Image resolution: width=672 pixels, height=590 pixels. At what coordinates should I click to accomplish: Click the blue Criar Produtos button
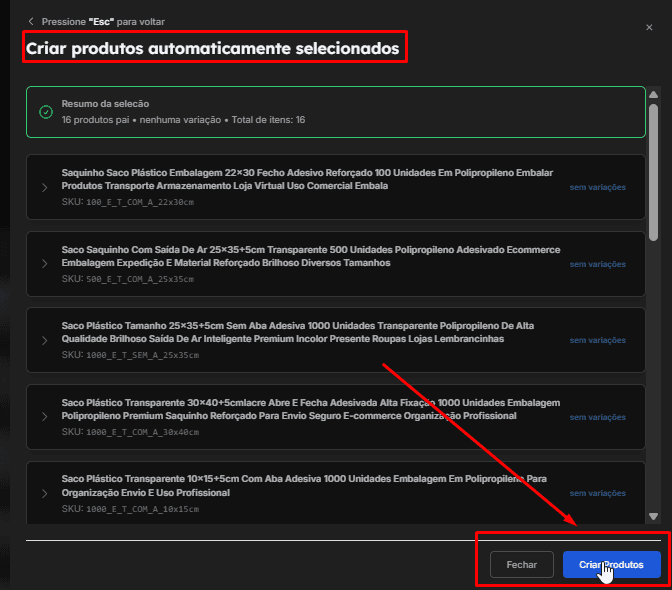(611, 565)
